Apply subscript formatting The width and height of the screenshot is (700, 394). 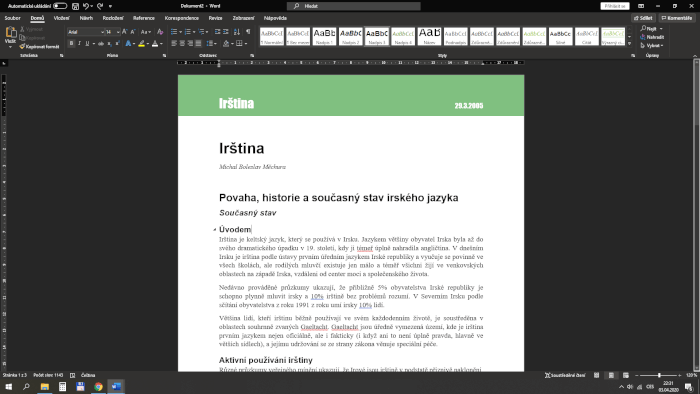pyautogui.click(x=109, y=44)
